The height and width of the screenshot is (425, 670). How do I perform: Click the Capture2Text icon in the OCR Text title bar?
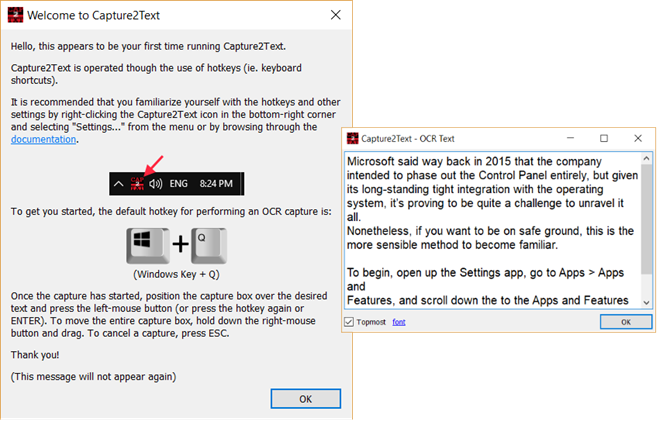(353, 138)
